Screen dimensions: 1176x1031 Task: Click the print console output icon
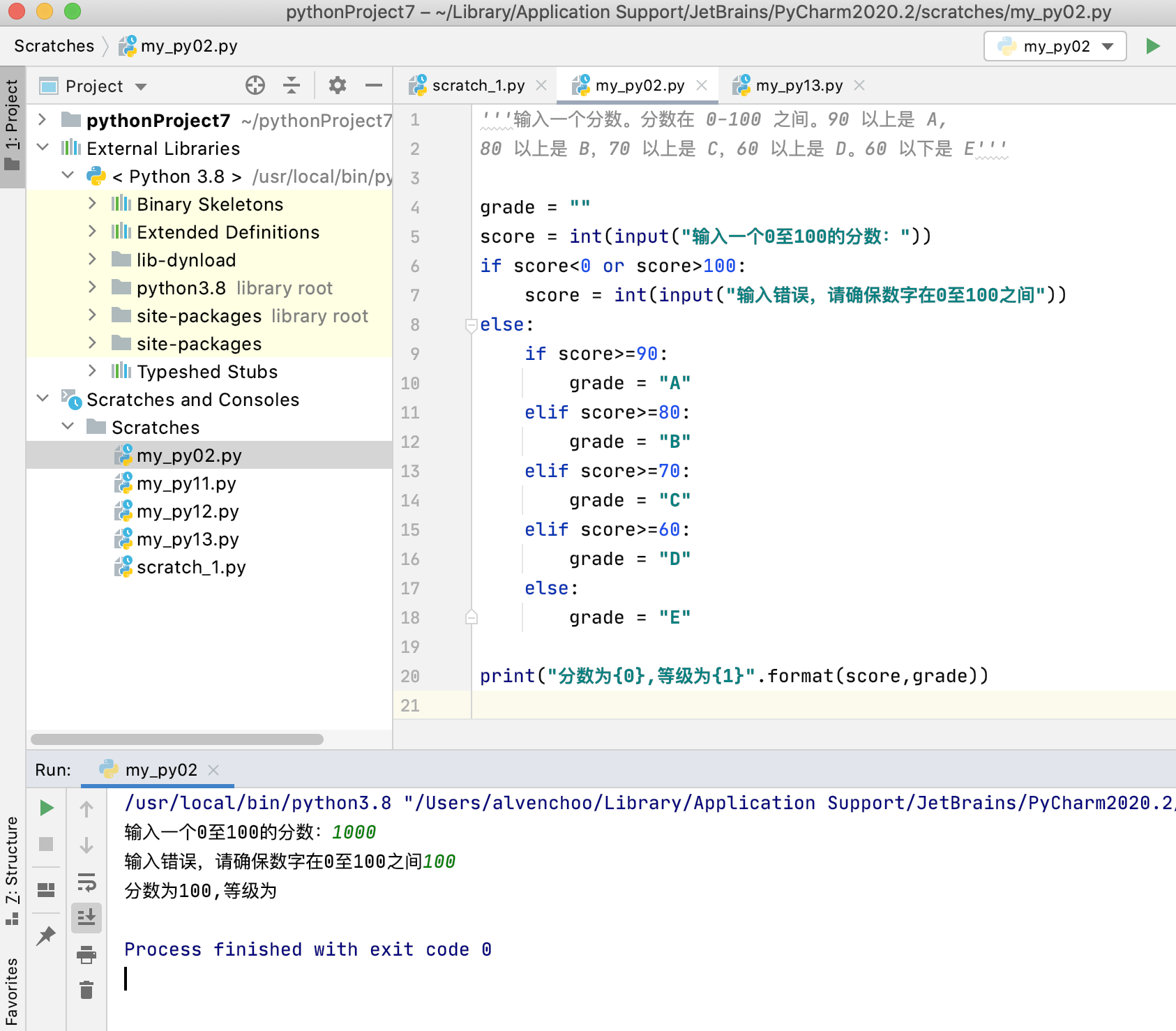(x=86, y=954)
